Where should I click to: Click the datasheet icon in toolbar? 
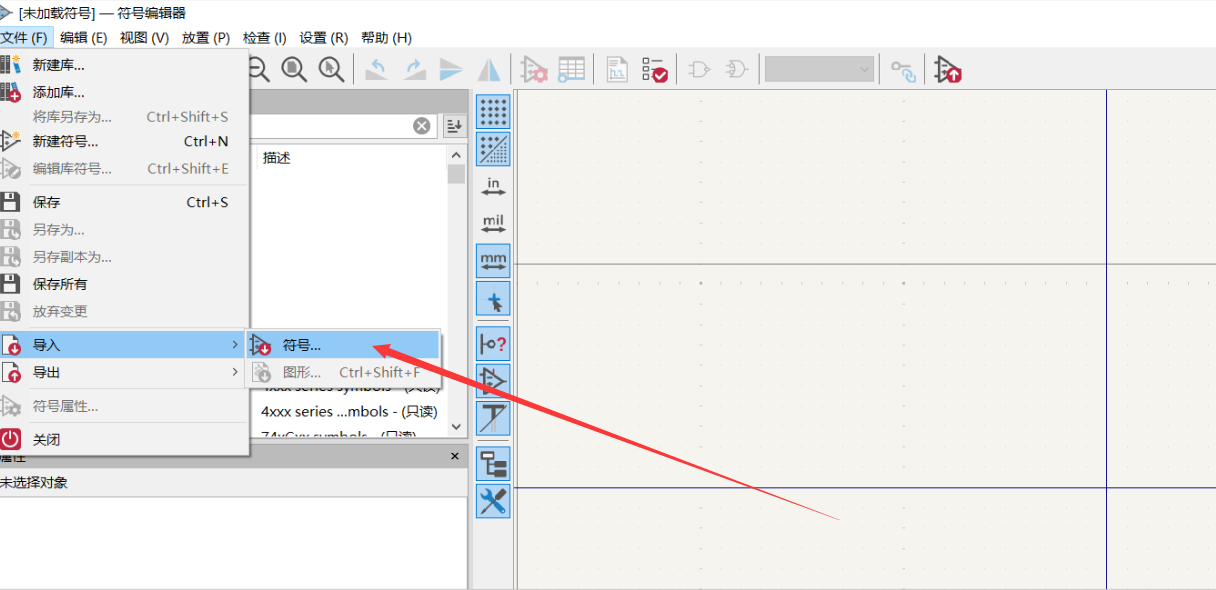pos(618,69)
